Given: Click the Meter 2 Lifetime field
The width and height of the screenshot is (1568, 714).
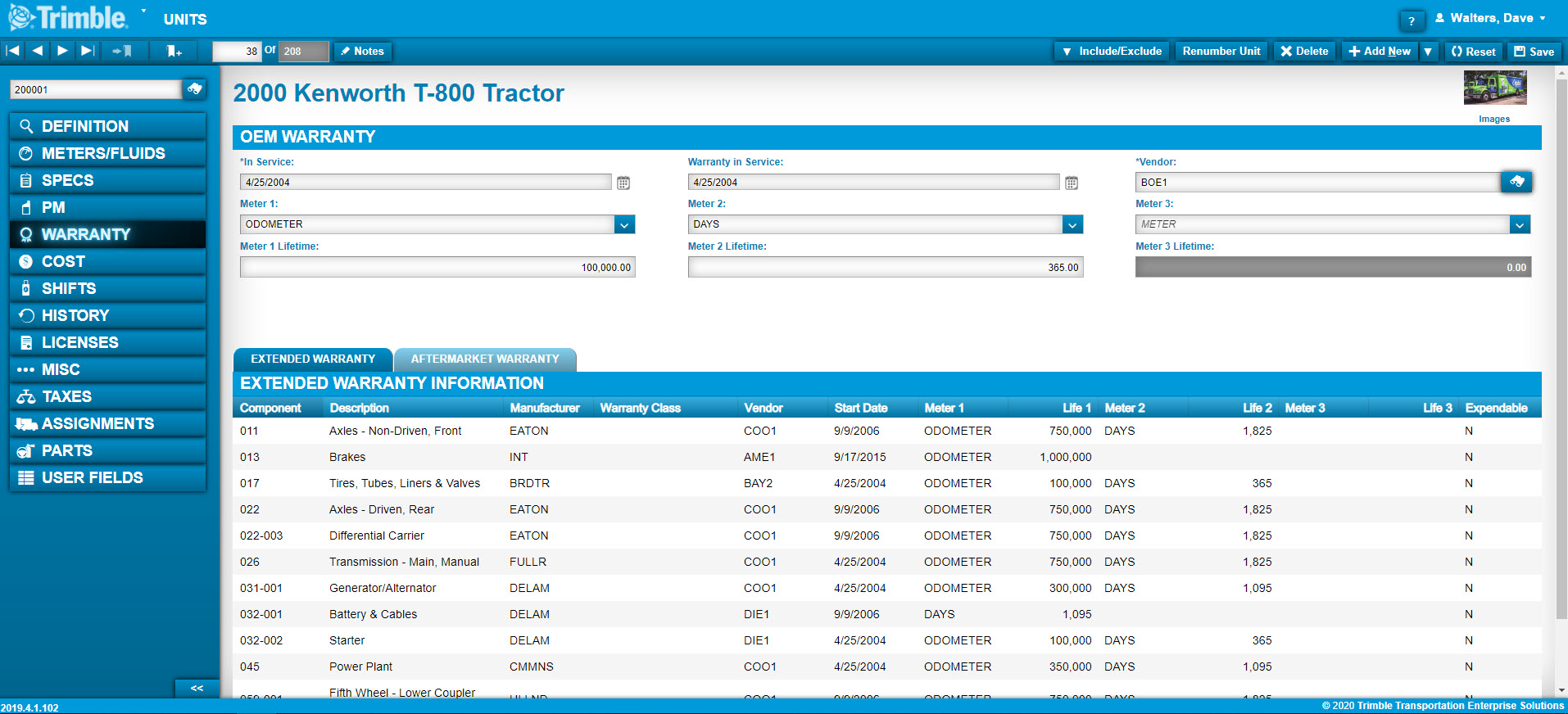Looking at the screenshot, I should [886, 267].
